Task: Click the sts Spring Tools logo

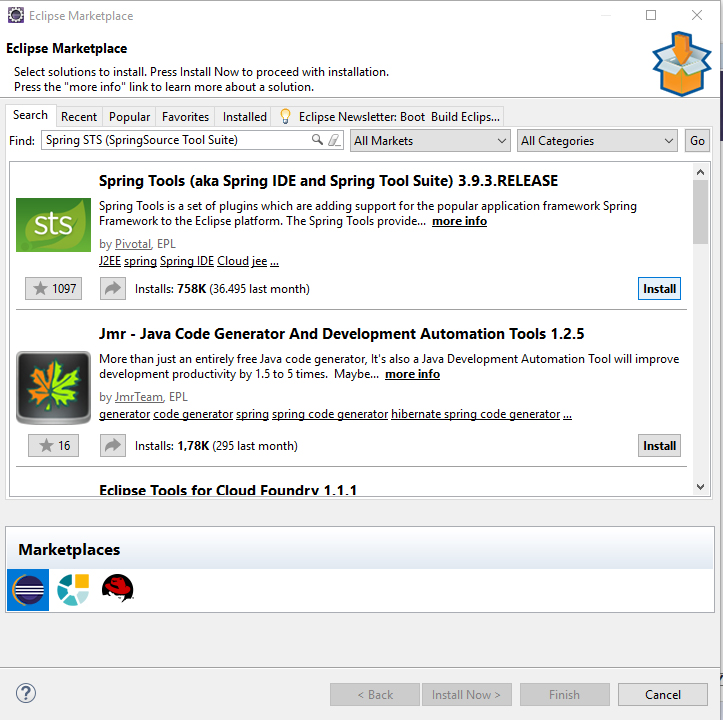Action: tap(53, 225)
